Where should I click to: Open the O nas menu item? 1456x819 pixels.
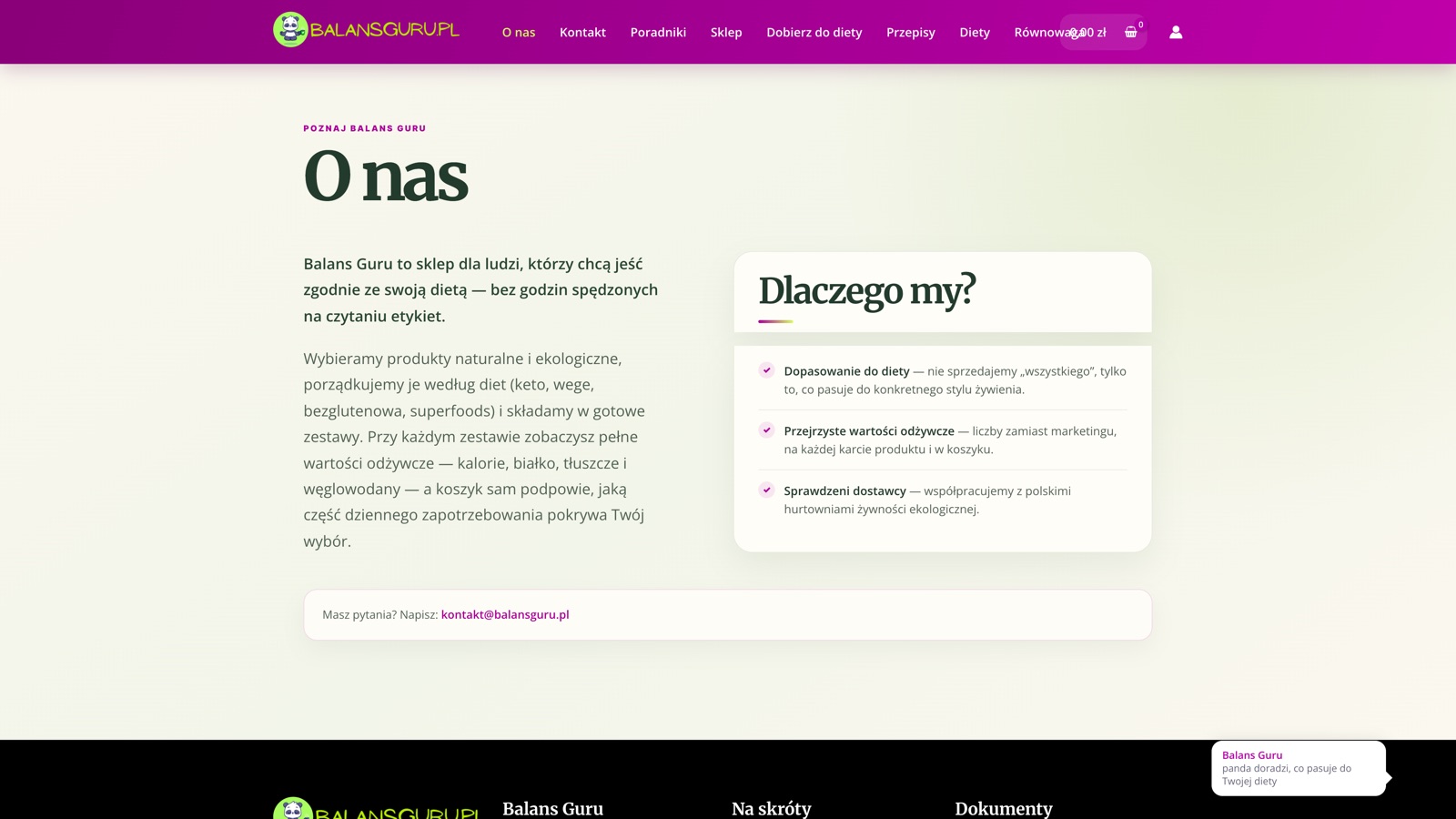coord(519,32)
